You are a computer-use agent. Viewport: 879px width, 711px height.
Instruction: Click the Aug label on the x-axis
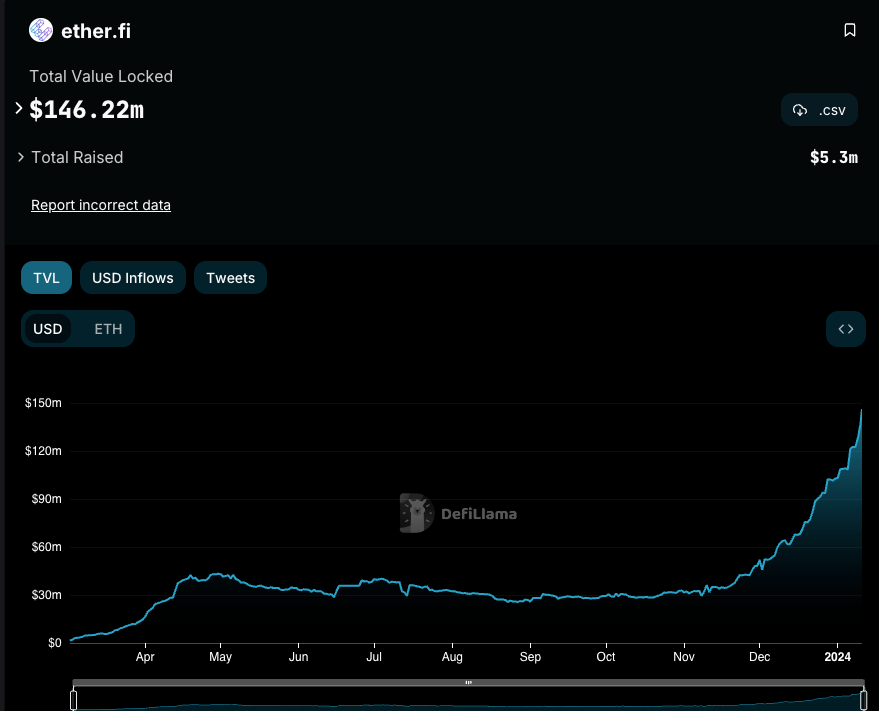pos(452,657)
